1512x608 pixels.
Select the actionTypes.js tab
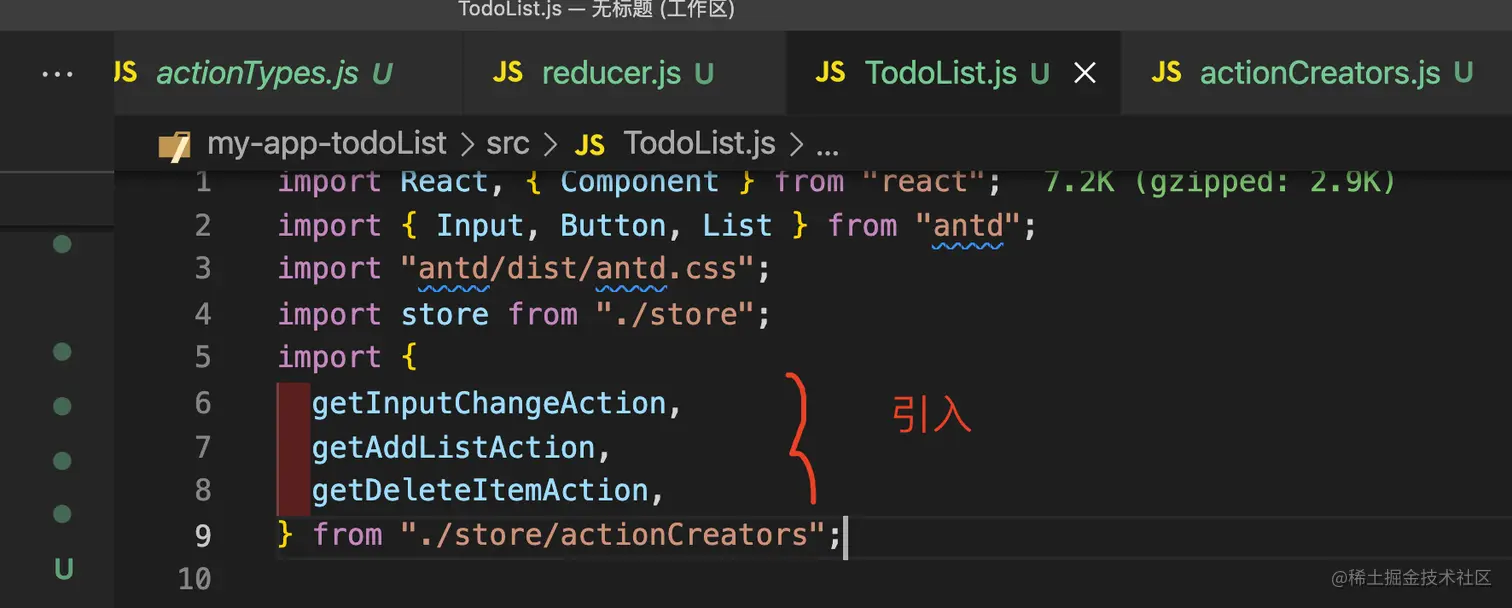pos(257,73)
